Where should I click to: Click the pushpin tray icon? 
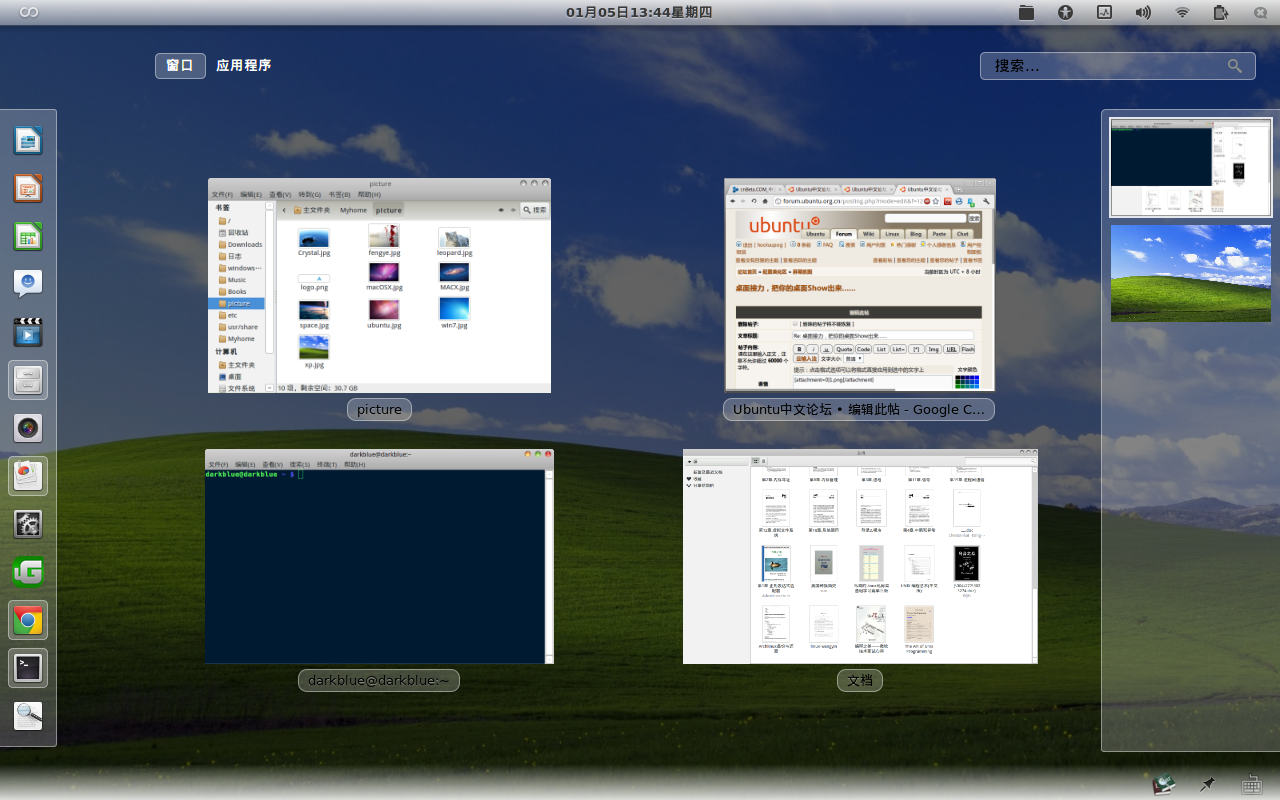coord(1207,785)
